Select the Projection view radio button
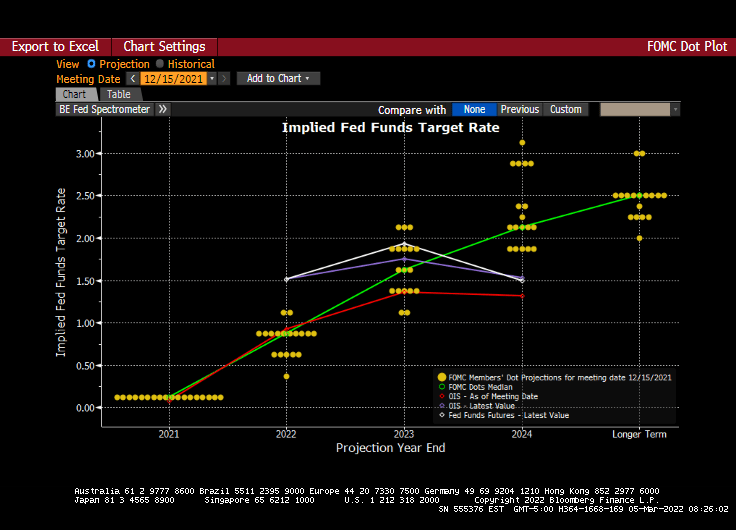This screenshot has width=736, height=530. pyautogui.click(x=92, y=64)
